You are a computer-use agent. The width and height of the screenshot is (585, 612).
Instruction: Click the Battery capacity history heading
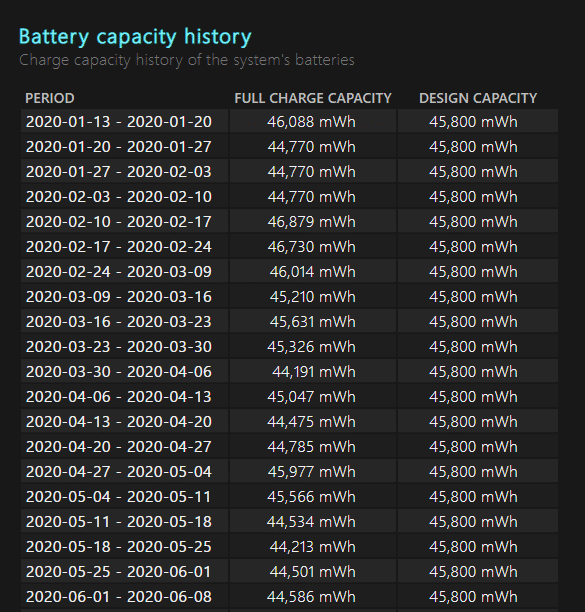(x=135, y=37)
